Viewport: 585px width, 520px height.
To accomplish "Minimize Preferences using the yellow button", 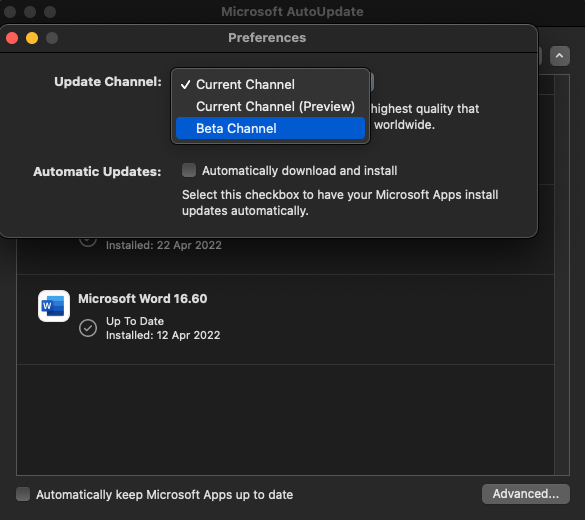I will [32, 38].
